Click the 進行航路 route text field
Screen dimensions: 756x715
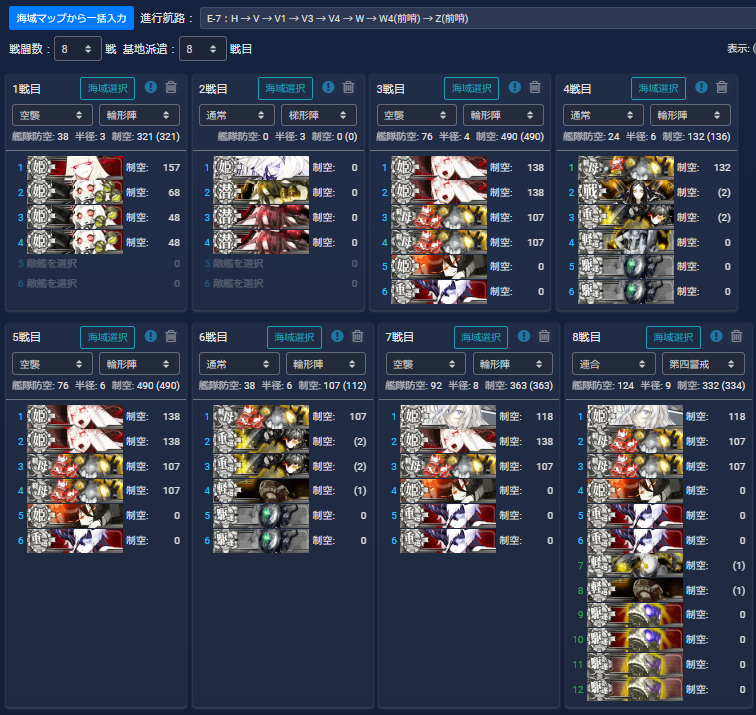point(477,18)
